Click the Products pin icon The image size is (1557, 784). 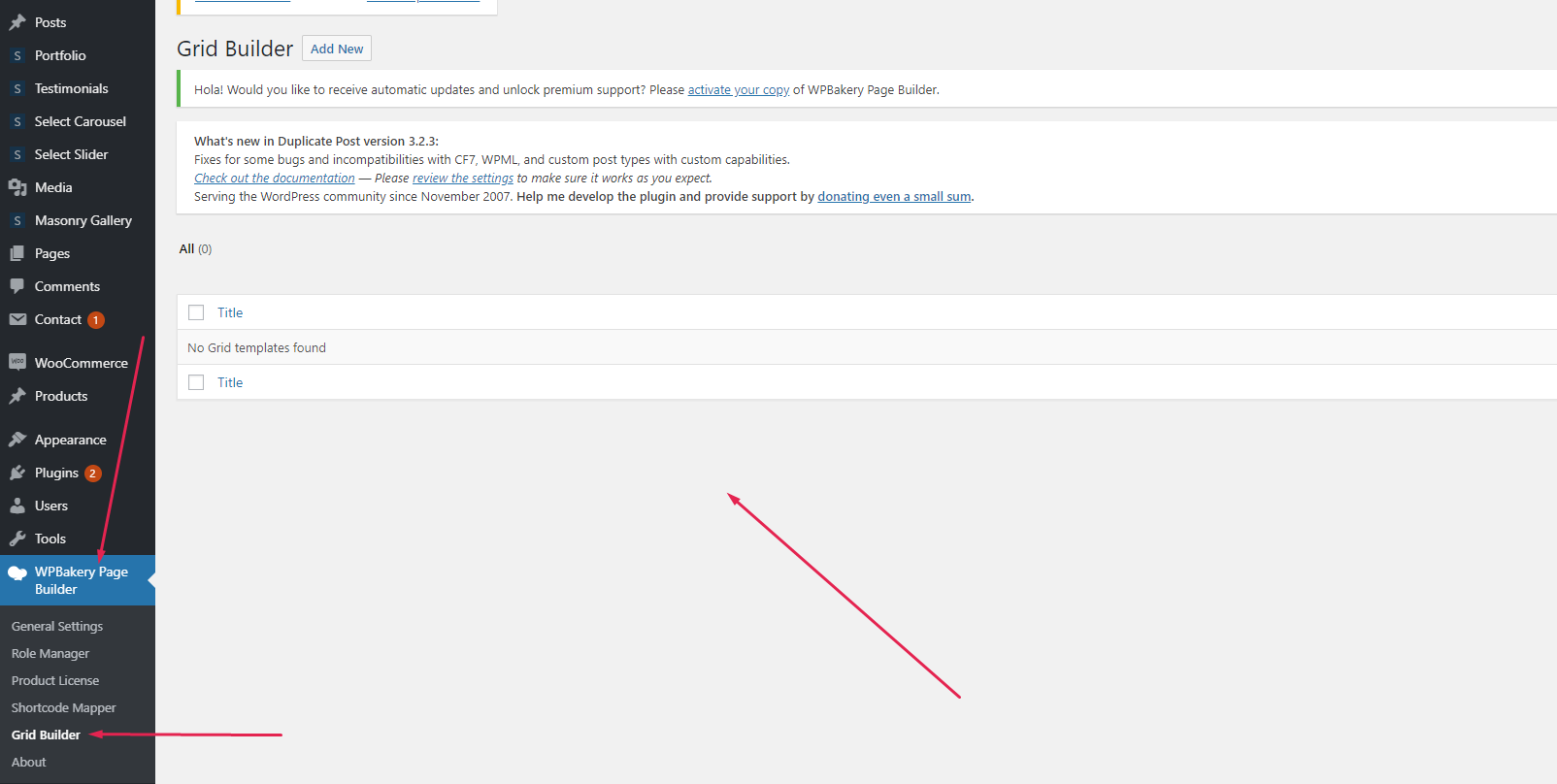coord(17,396)
